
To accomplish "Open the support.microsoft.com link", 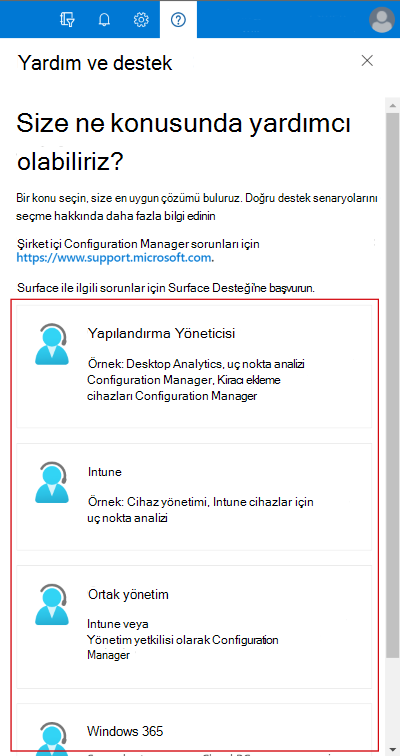I will [114, 257].
